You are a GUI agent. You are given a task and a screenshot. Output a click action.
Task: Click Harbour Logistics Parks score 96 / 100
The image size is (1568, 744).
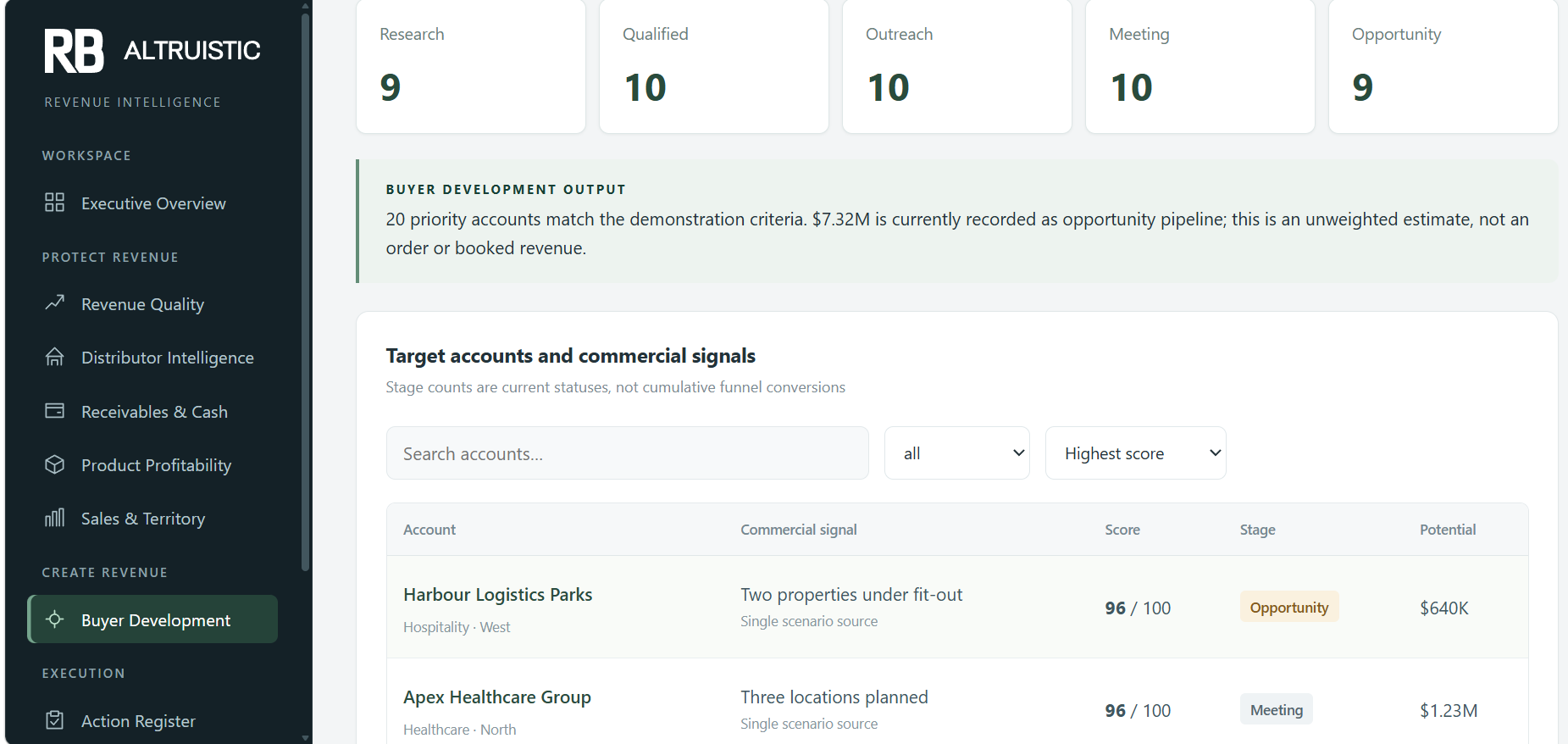1138,608
